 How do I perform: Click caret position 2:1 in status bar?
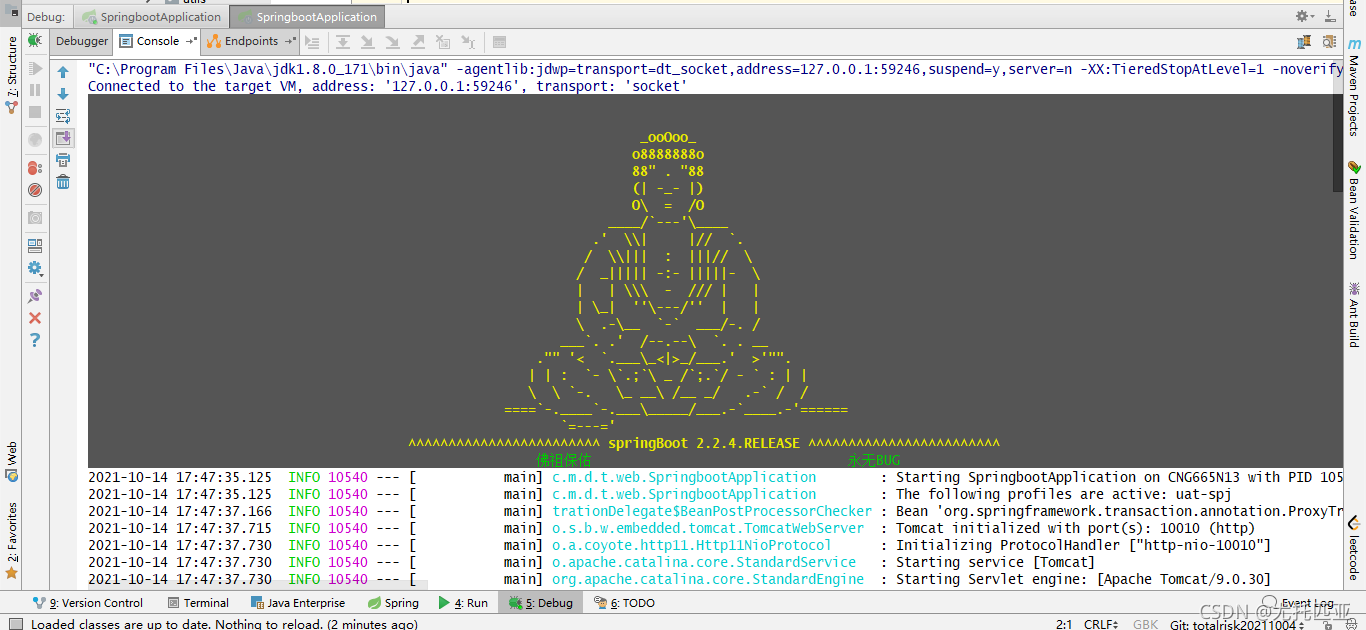pos(1064,624)
